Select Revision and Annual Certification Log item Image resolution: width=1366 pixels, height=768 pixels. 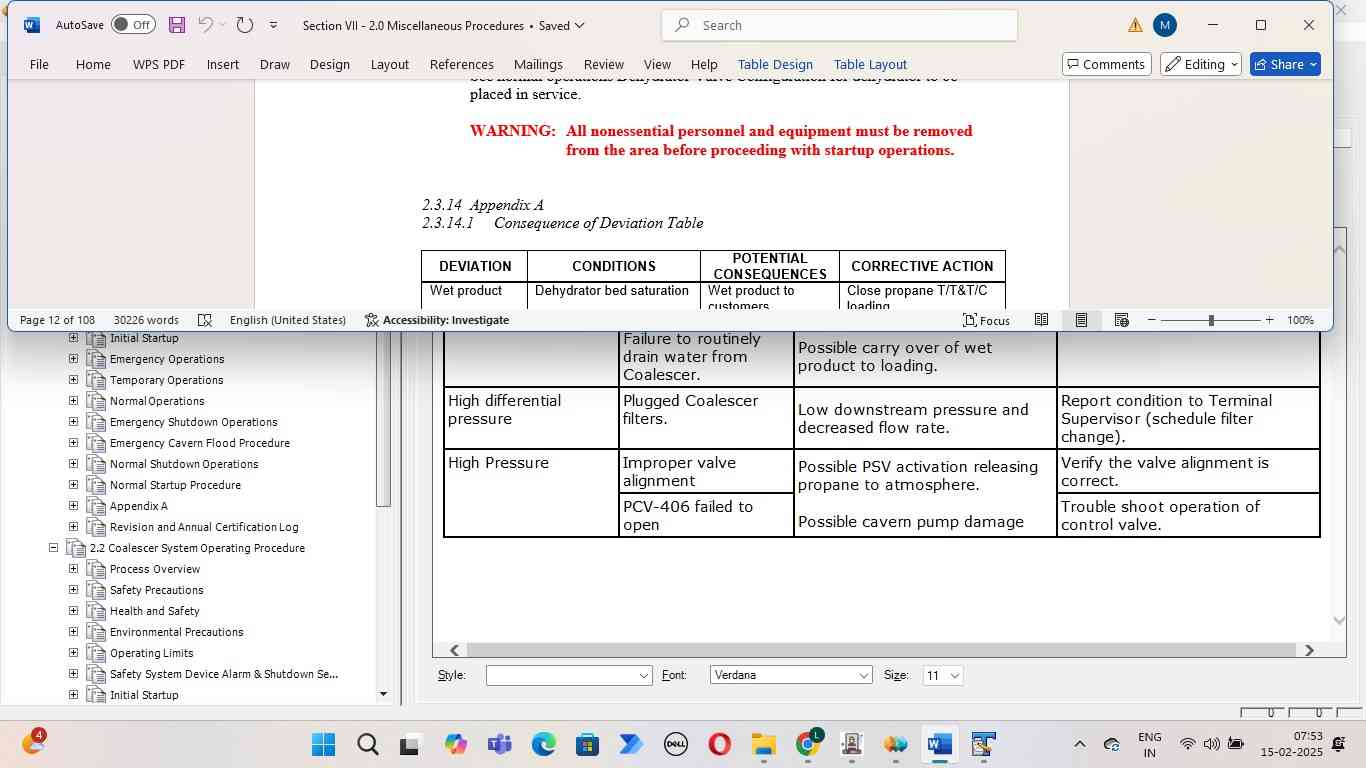click(x=204, y=527)
